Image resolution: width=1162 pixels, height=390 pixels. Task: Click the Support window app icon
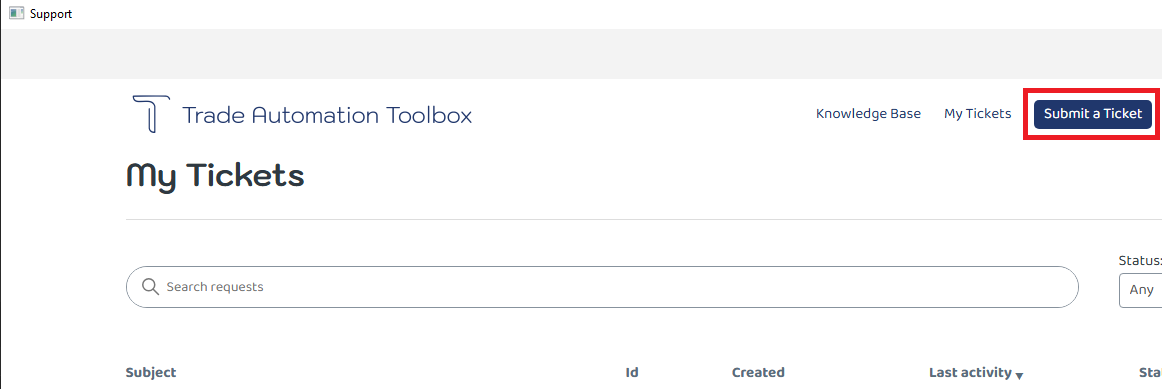(x=16, y=13)
